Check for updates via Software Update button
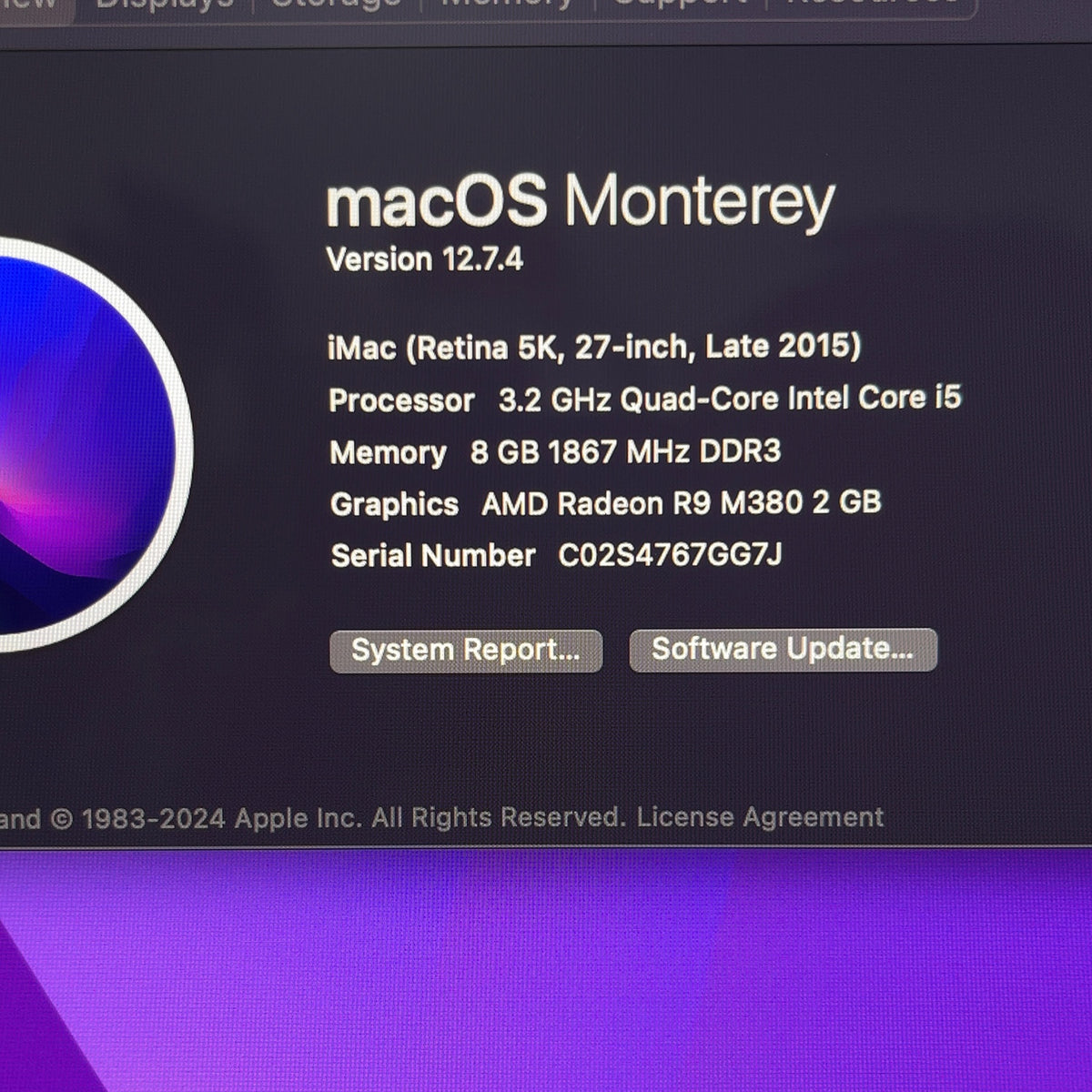The image size is (1092, 1092). [783, 650]
